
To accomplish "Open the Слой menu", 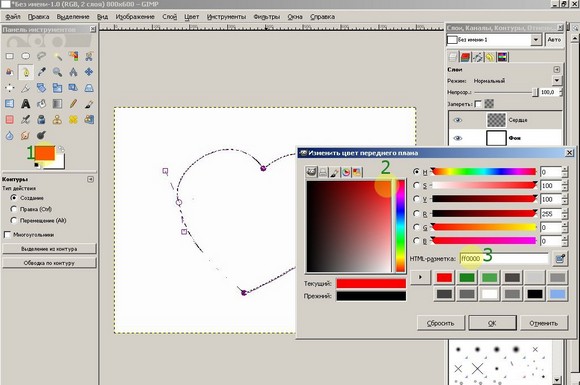I will coord(169,17).
